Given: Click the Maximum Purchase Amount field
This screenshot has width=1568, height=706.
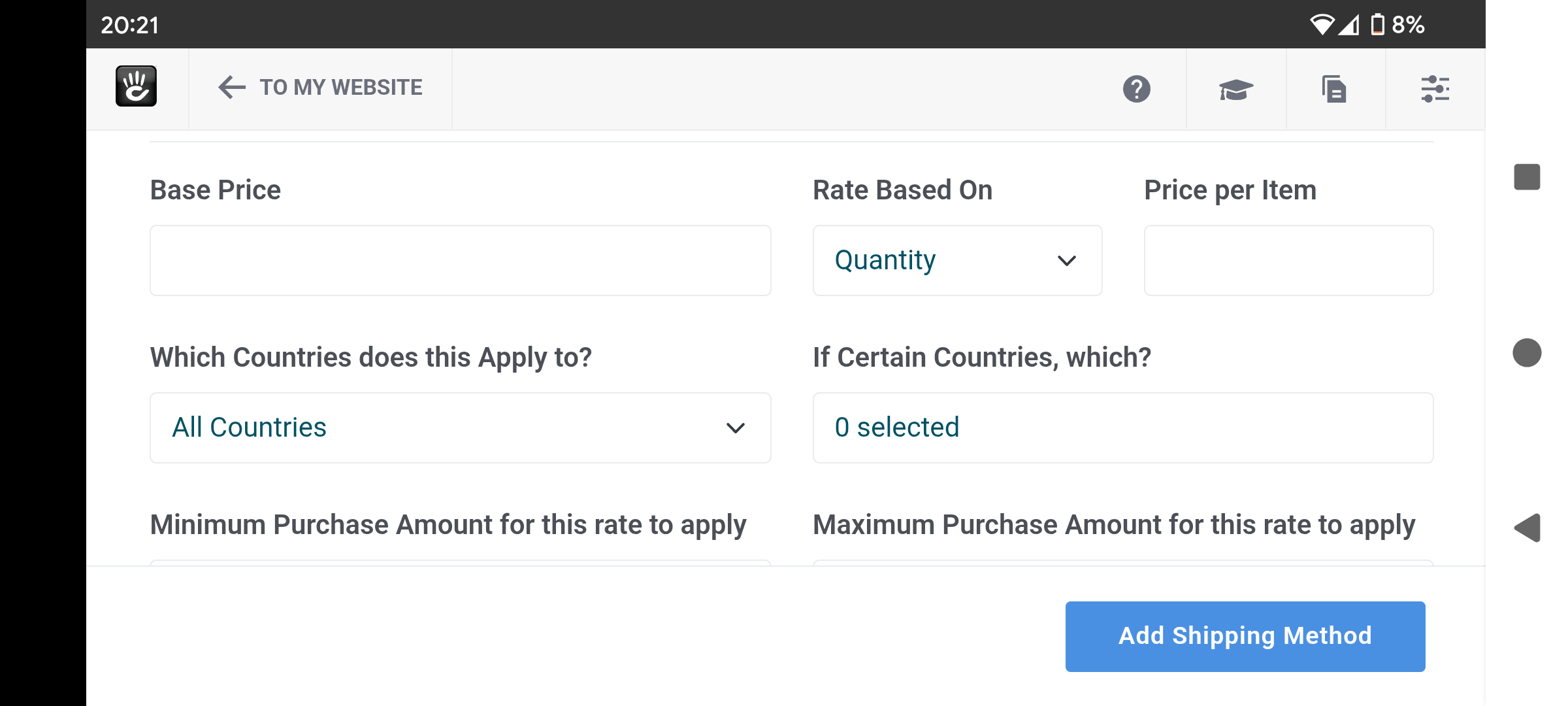Looking at the screenshot, I should click(x=1122, y=562).
